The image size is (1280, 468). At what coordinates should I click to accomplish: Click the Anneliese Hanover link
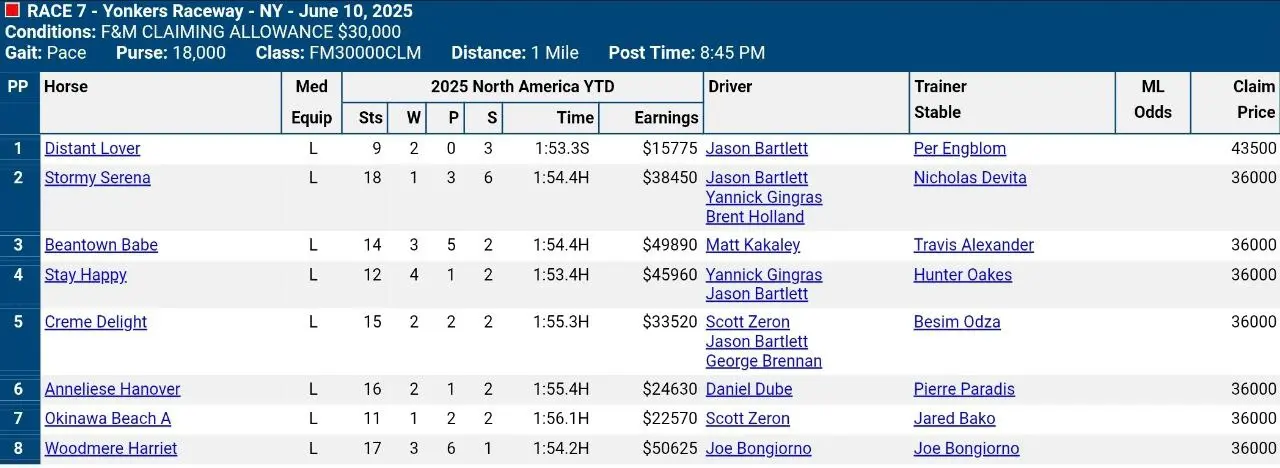(112, 389)
